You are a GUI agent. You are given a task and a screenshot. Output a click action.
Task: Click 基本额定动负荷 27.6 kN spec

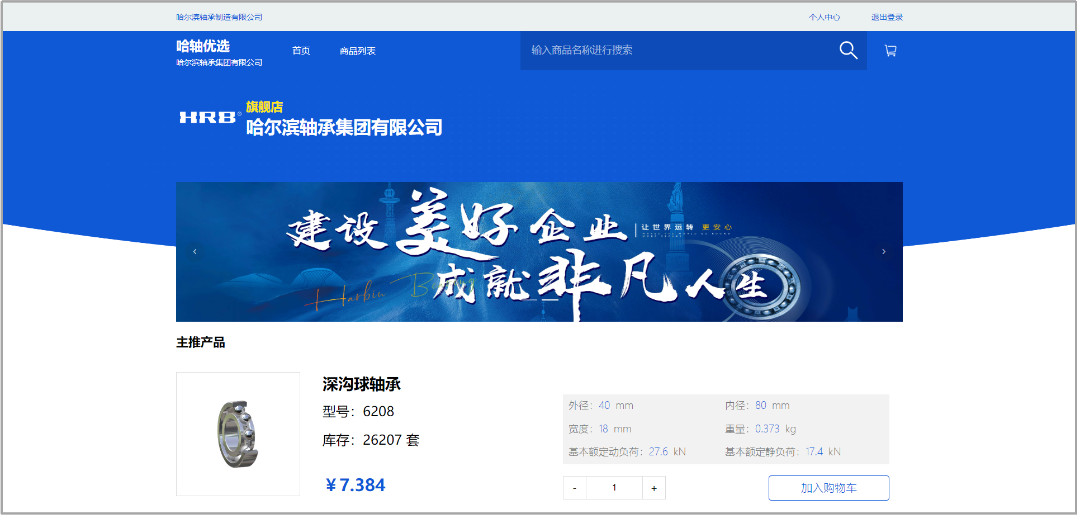click(627, 453)
